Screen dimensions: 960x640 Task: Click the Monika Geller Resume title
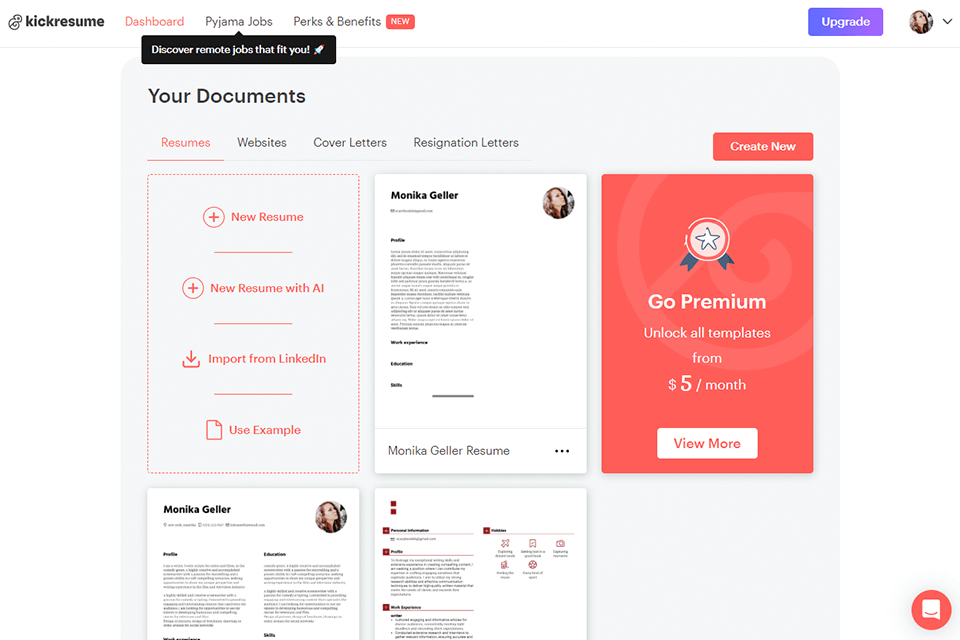(449, 451)
